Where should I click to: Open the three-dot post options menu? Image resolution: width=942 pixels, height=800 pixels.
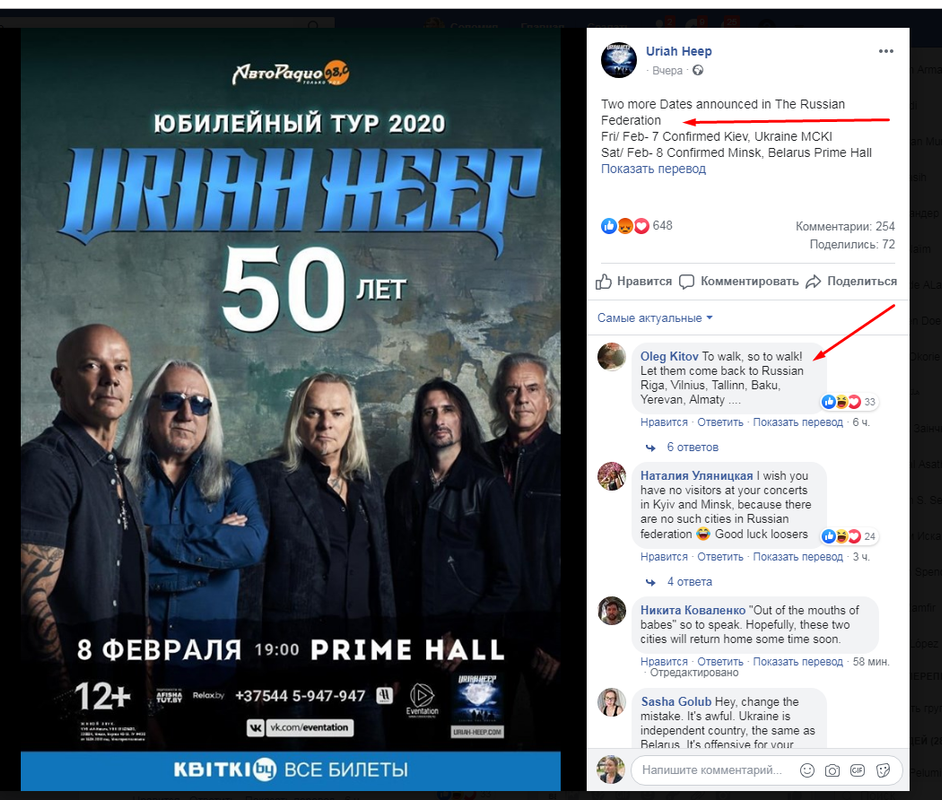886,52
